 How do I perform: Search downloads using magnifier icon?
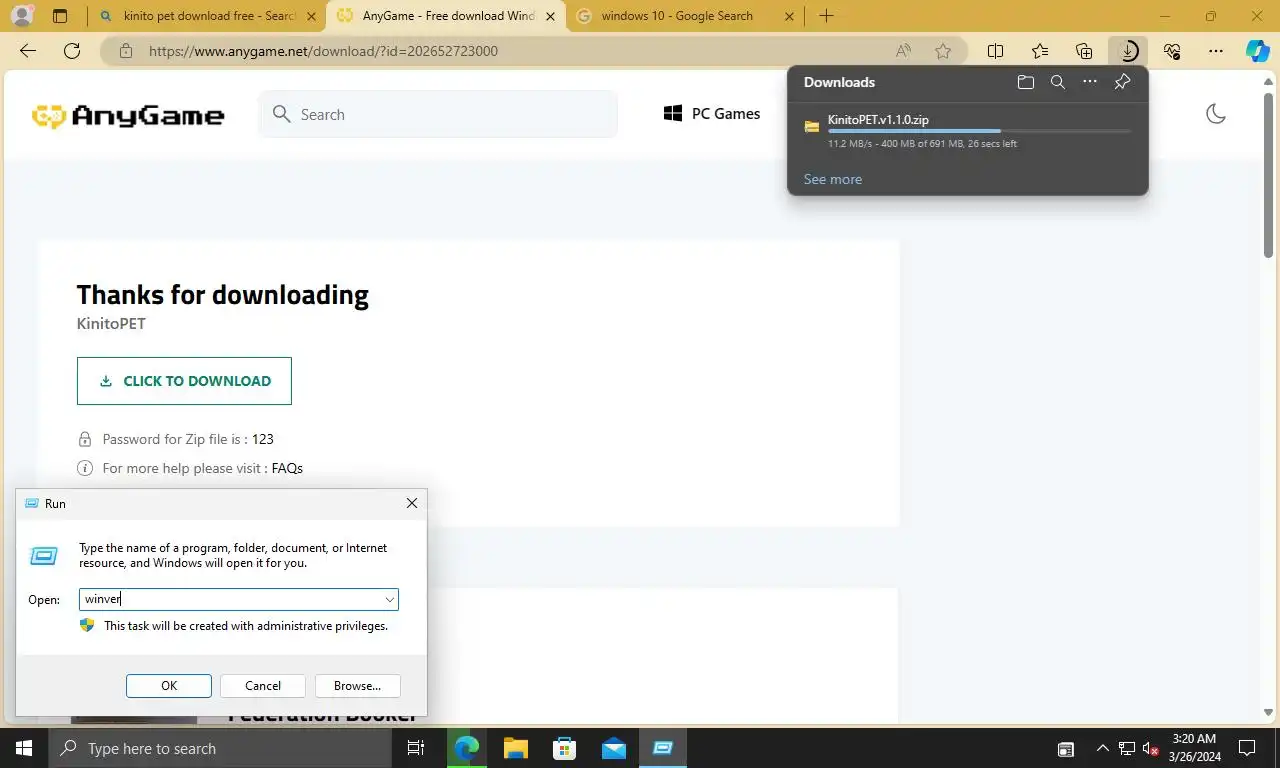click(x=1058, y=83)
